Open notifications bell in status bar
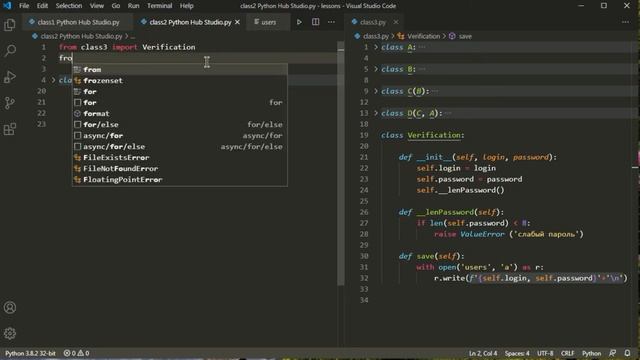The image size is (640, 360). pyautogui.click(x=627, y=353)
